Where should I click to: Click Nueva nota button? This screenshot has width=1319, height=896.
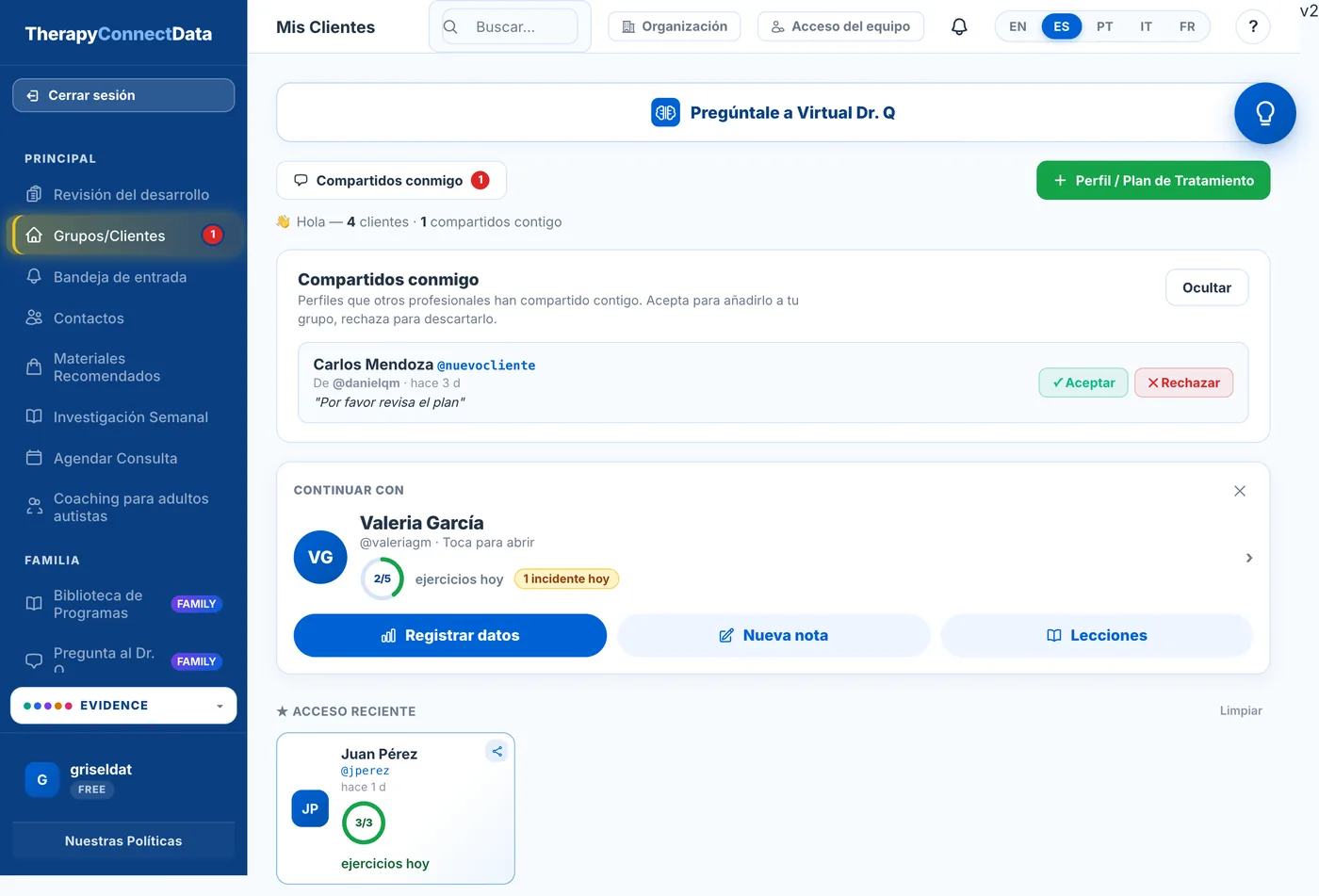(773, 635)
